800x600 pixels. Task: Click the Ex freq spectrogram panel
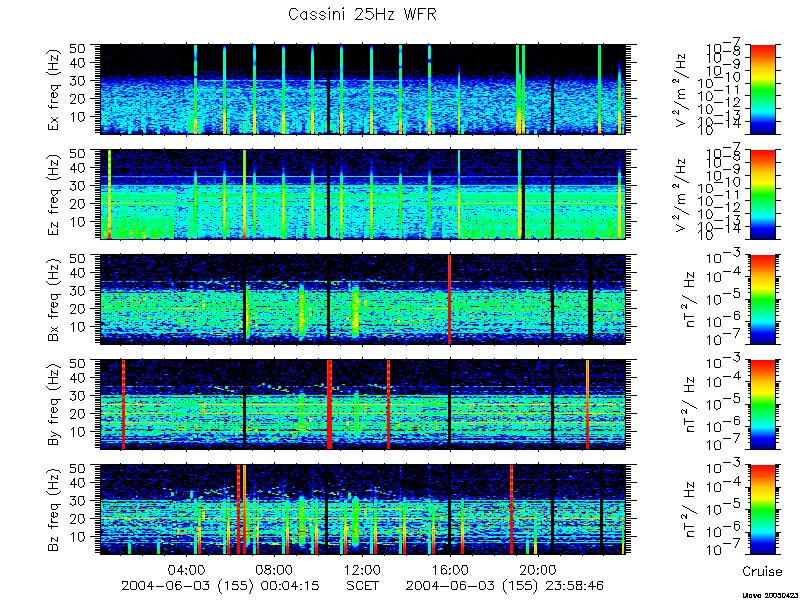tap(362, 89)
